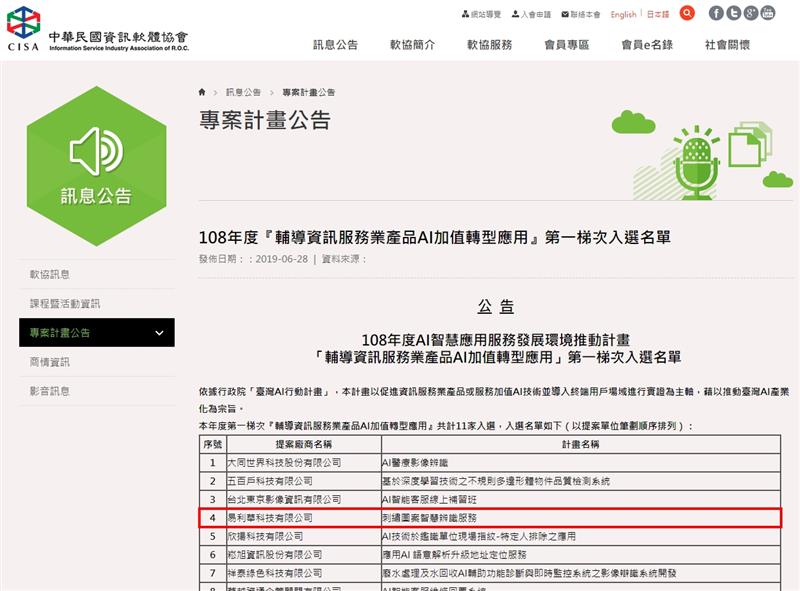Open the 網站導覽 sitemap link
This screenshot has width=800, height=591.
pos(481,14)
